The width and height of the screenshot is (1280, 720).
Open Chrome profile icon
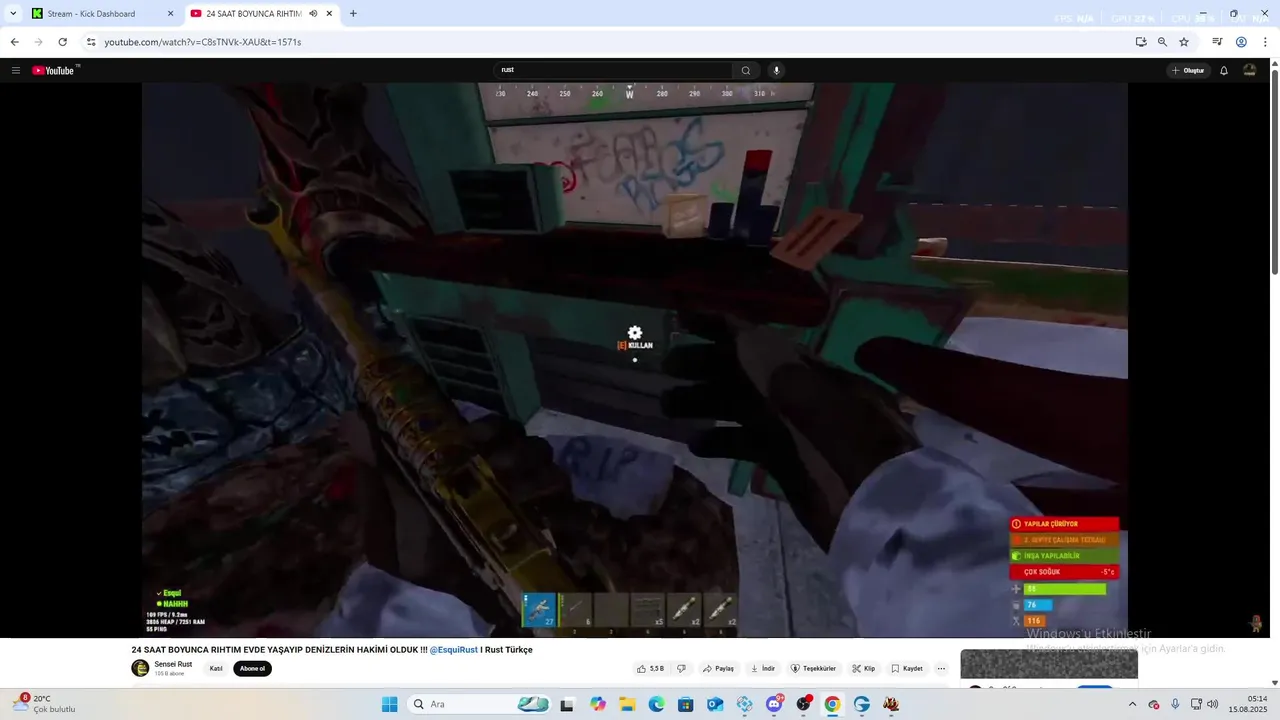(1241, 42)
